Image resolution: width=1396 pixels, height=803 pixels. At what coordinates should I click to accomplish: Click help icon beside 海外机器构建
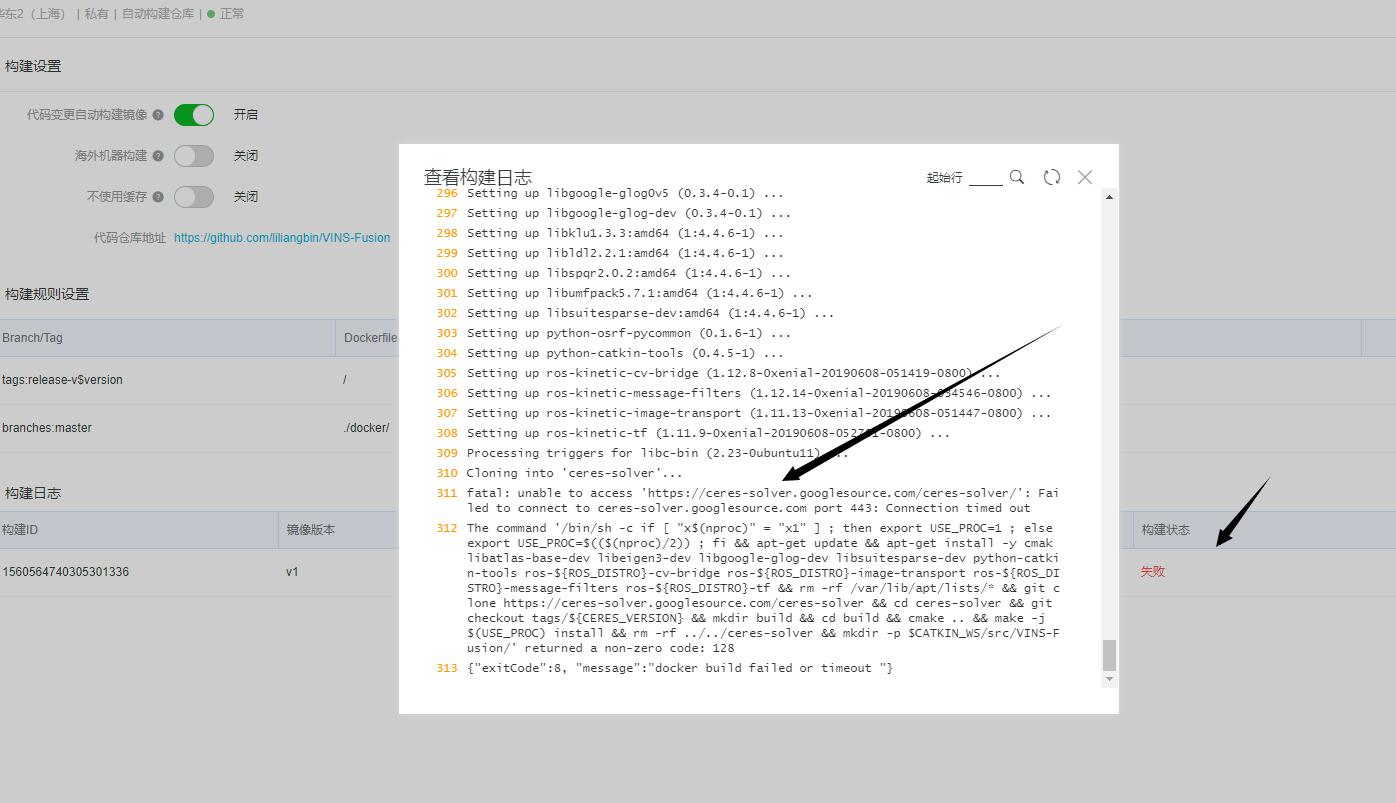tap(158, 156)
